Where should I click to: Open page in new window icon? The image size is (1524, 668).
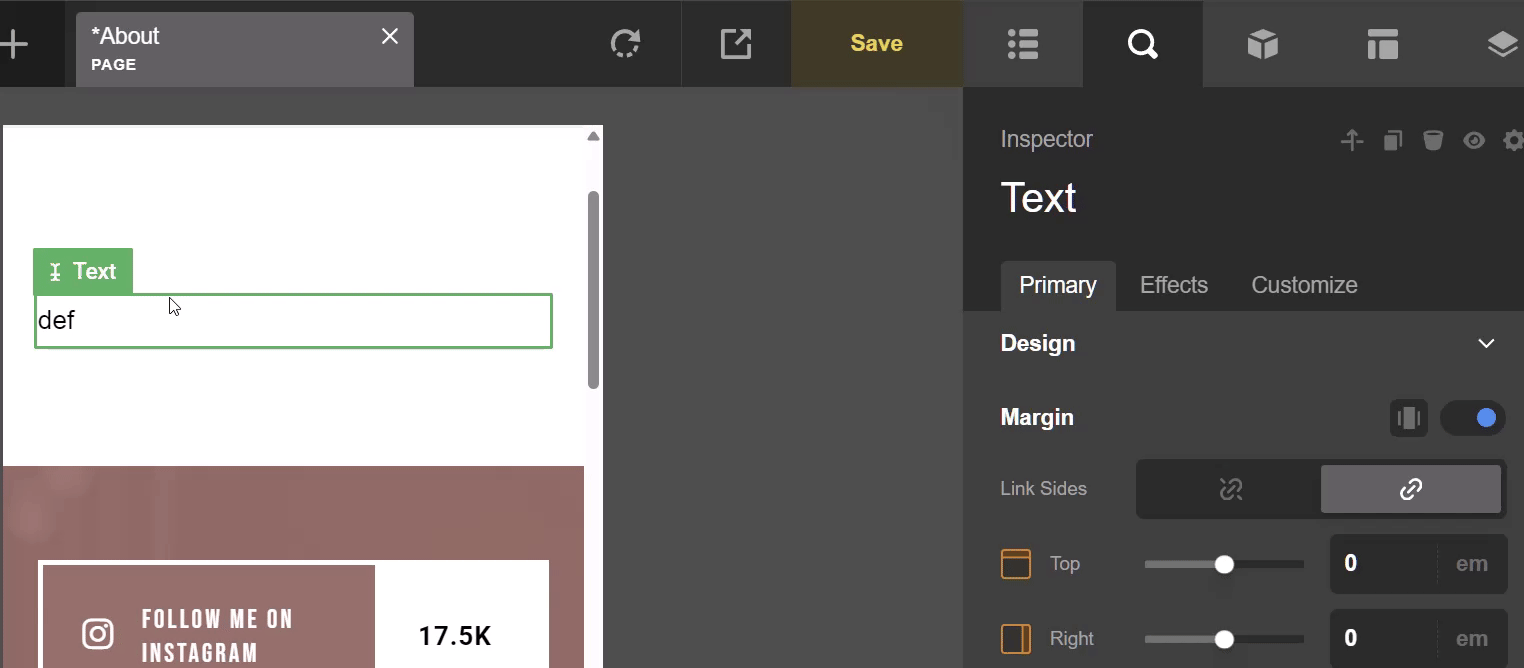coord(736,44)
